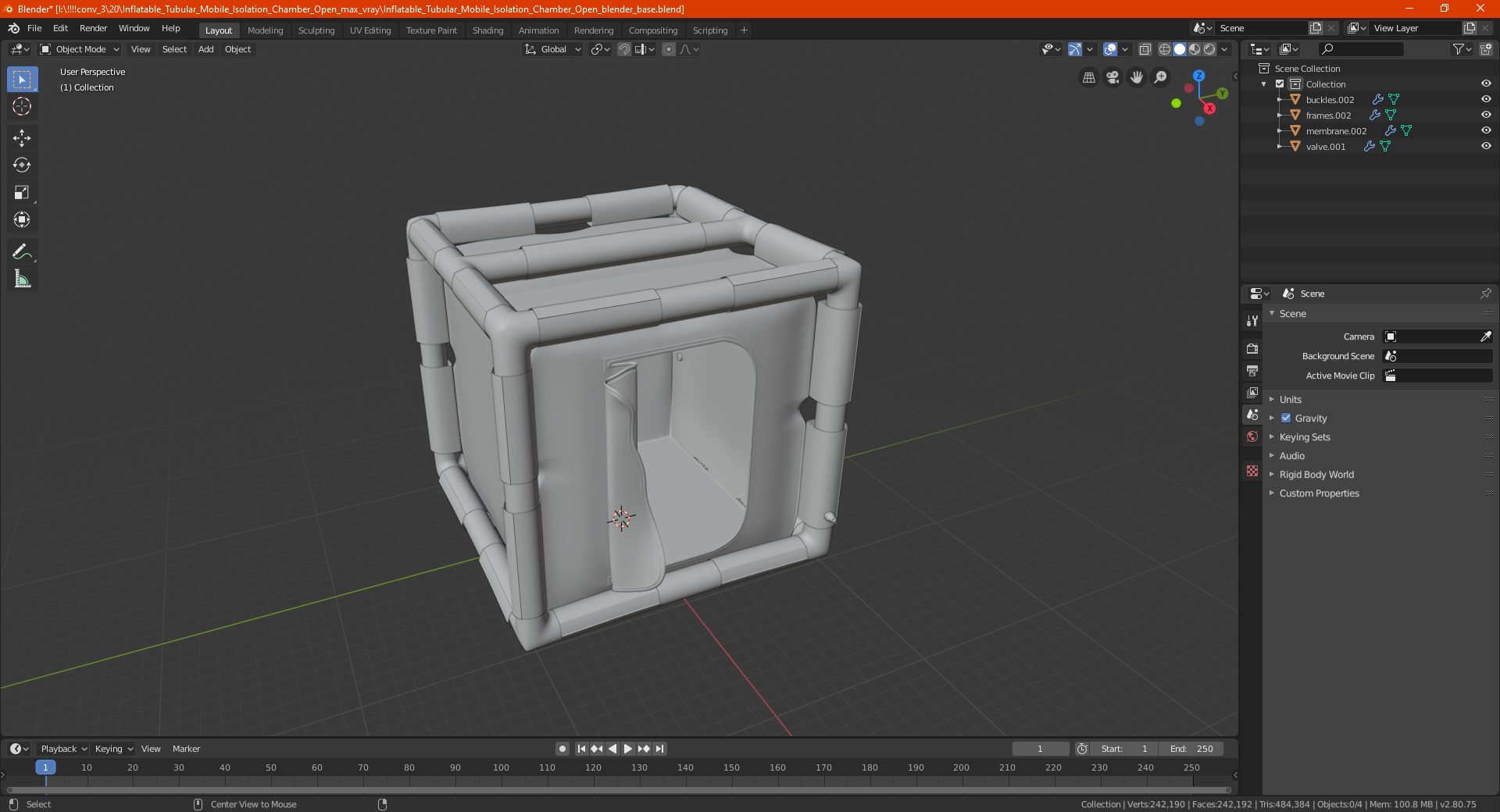Open the Playback dropdown in timeline
This screenshot has height=812, width=1500.
(63, 749)
